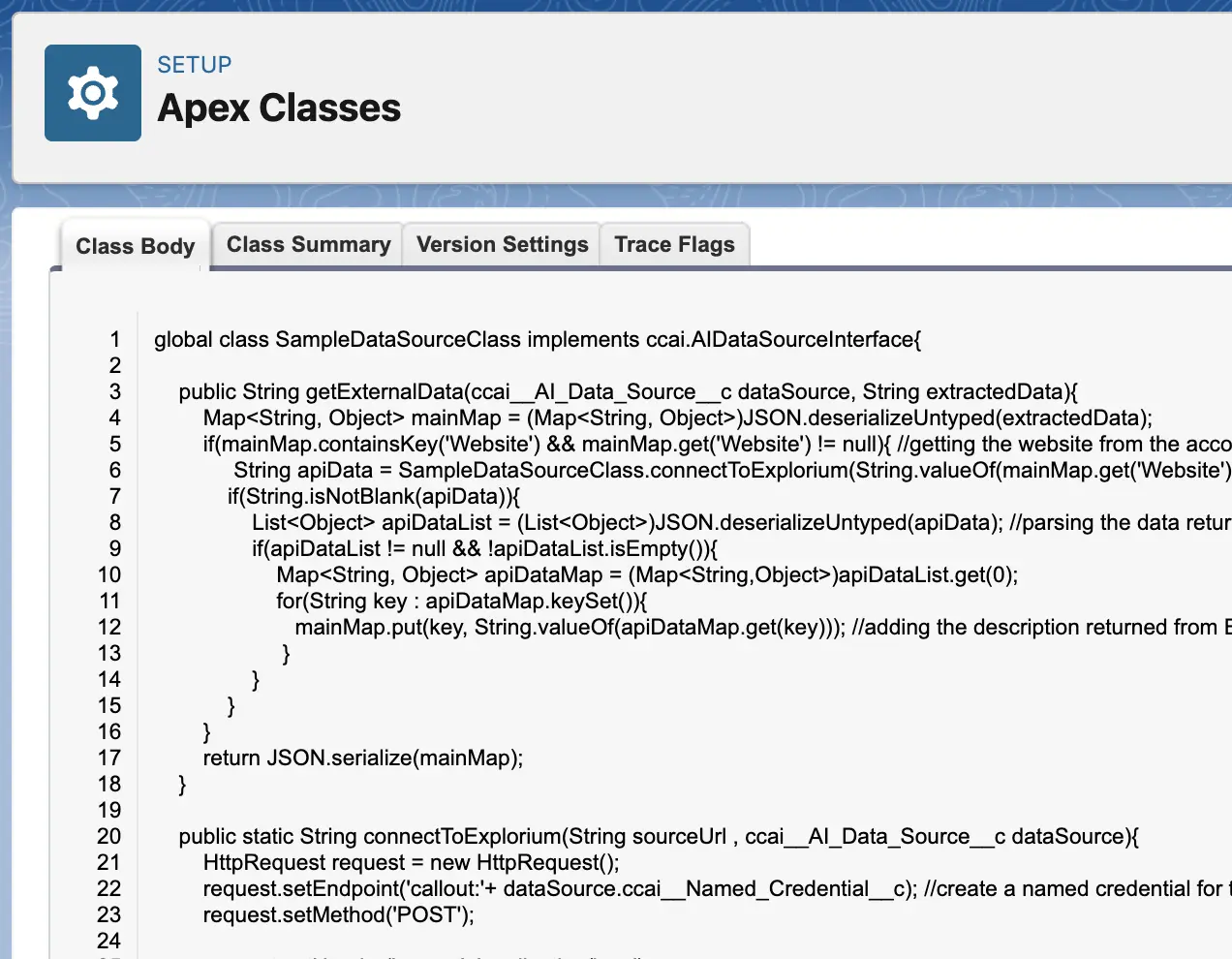The width and height of the screenshot is (1232, 959).
Task: Click the connectToExplorium method signature line
Action: [659, 837]
